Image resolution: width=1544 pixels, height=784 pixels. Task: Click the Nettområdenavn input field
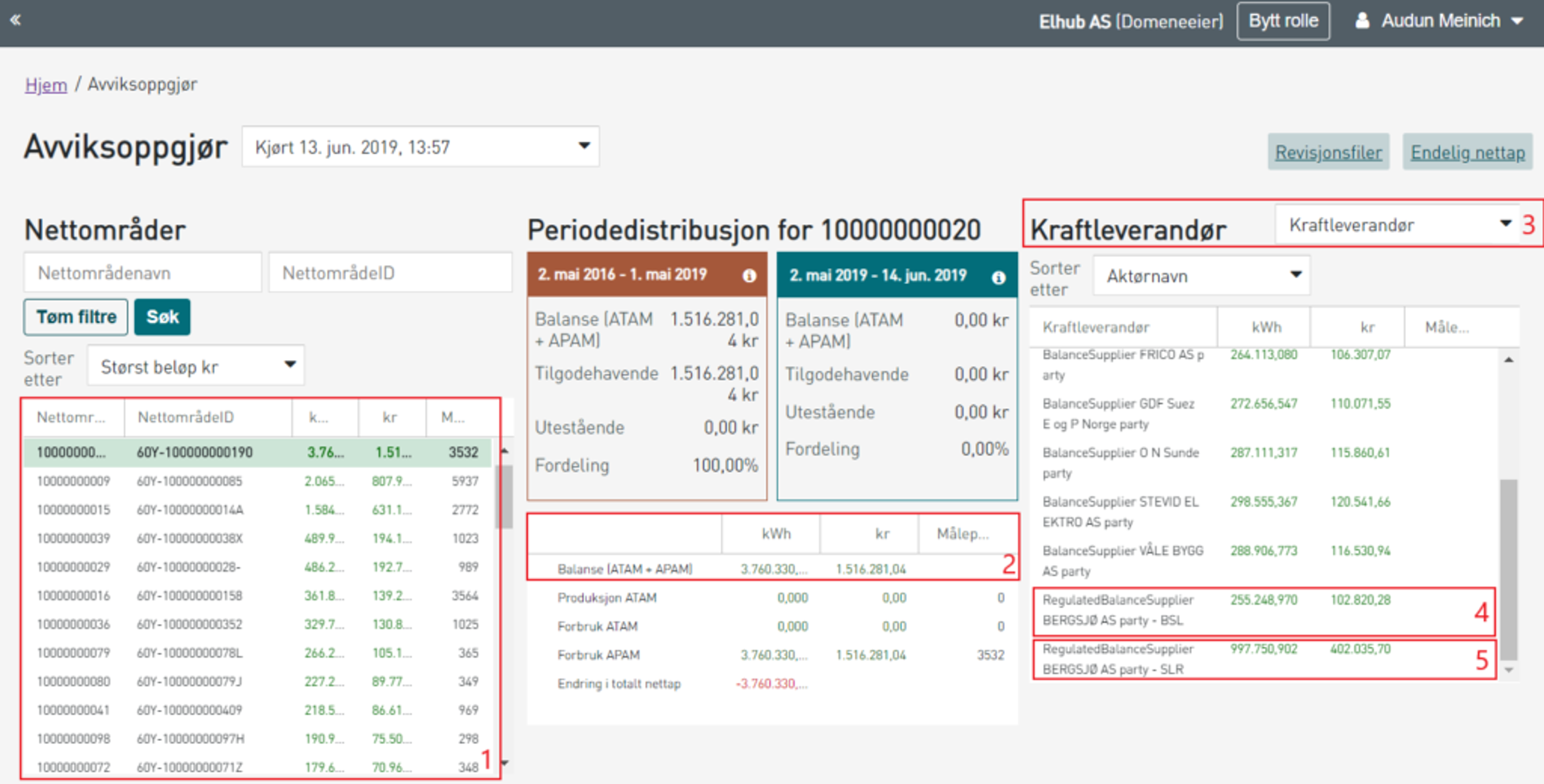pos(143,273)
